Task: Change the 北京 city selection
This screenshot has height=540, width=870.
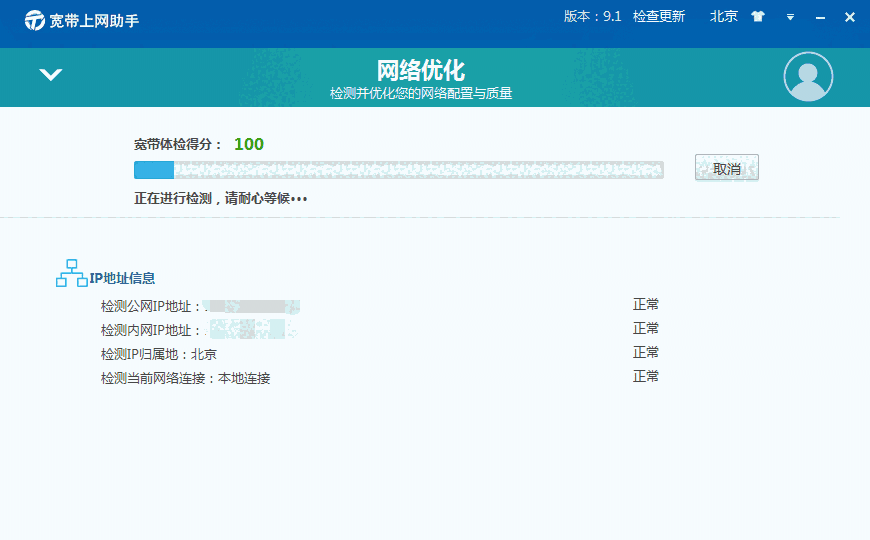Action: pos(724,17)
